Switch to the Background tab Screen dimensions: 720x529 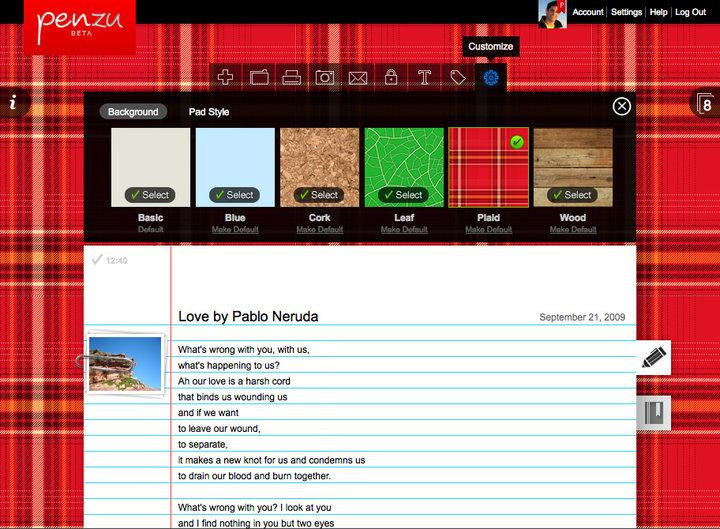(x=133, y=112)
